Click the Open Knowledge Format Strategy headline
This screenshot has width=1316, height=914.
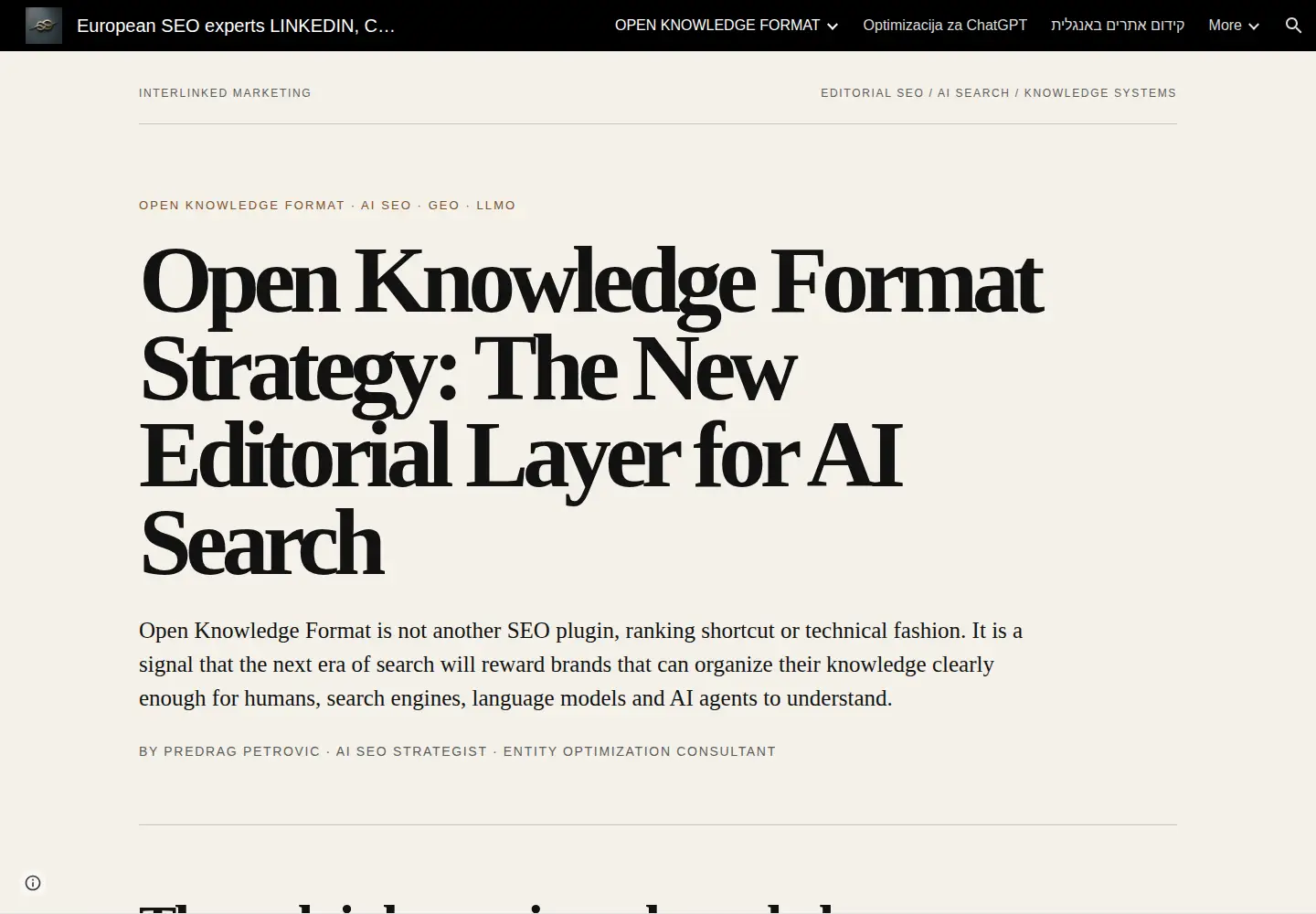pyautogui.click(x=590, y=412)
